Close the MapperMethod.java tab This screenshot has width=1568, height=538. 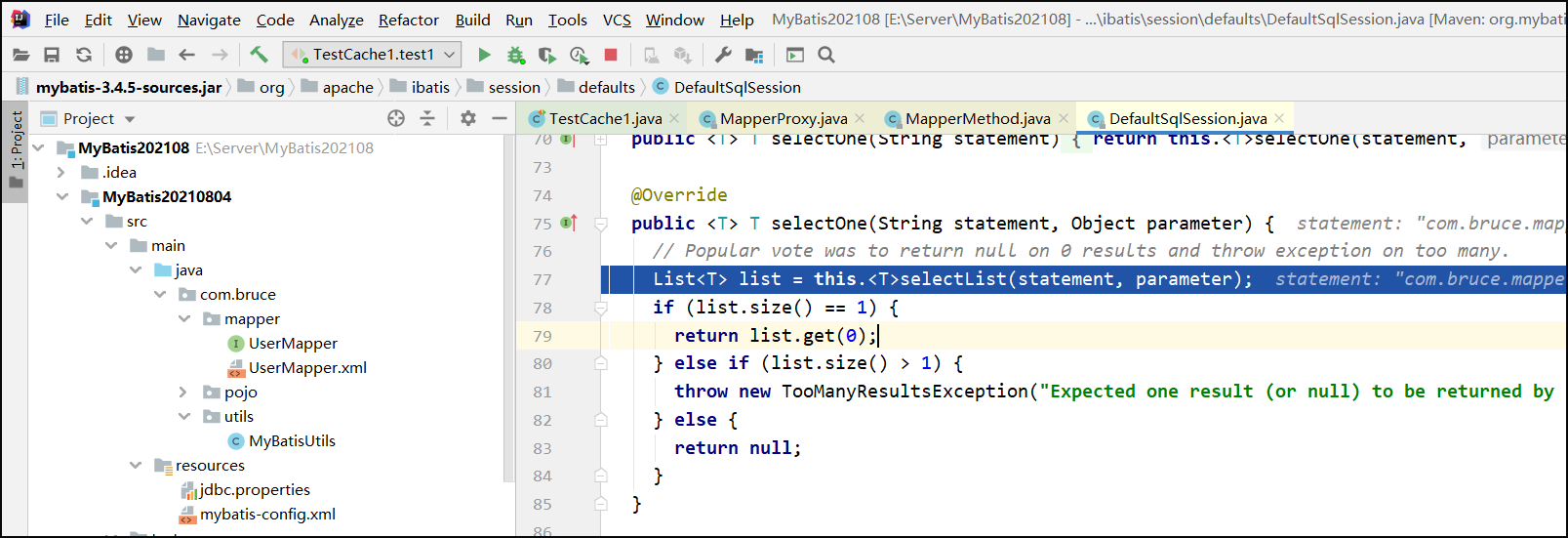click(x=1064, y=118)
